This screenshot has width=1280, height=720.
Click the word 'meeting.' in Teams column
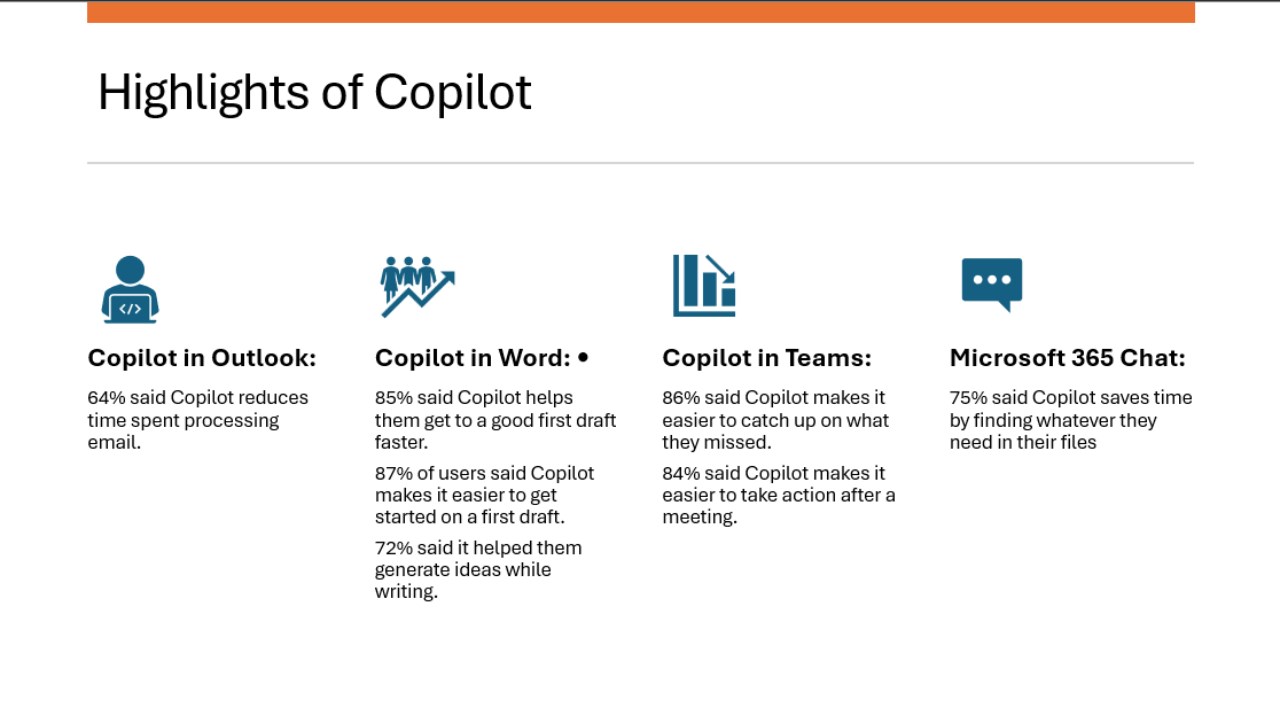pyautogui.click(x=699, y=518)
